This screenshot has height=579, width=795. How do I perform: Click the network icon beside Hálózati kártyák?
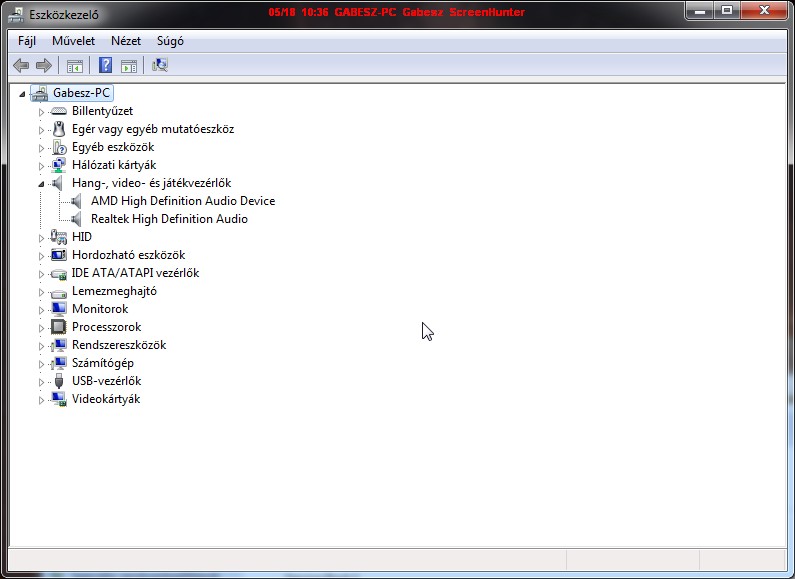(x=58, y=165)
